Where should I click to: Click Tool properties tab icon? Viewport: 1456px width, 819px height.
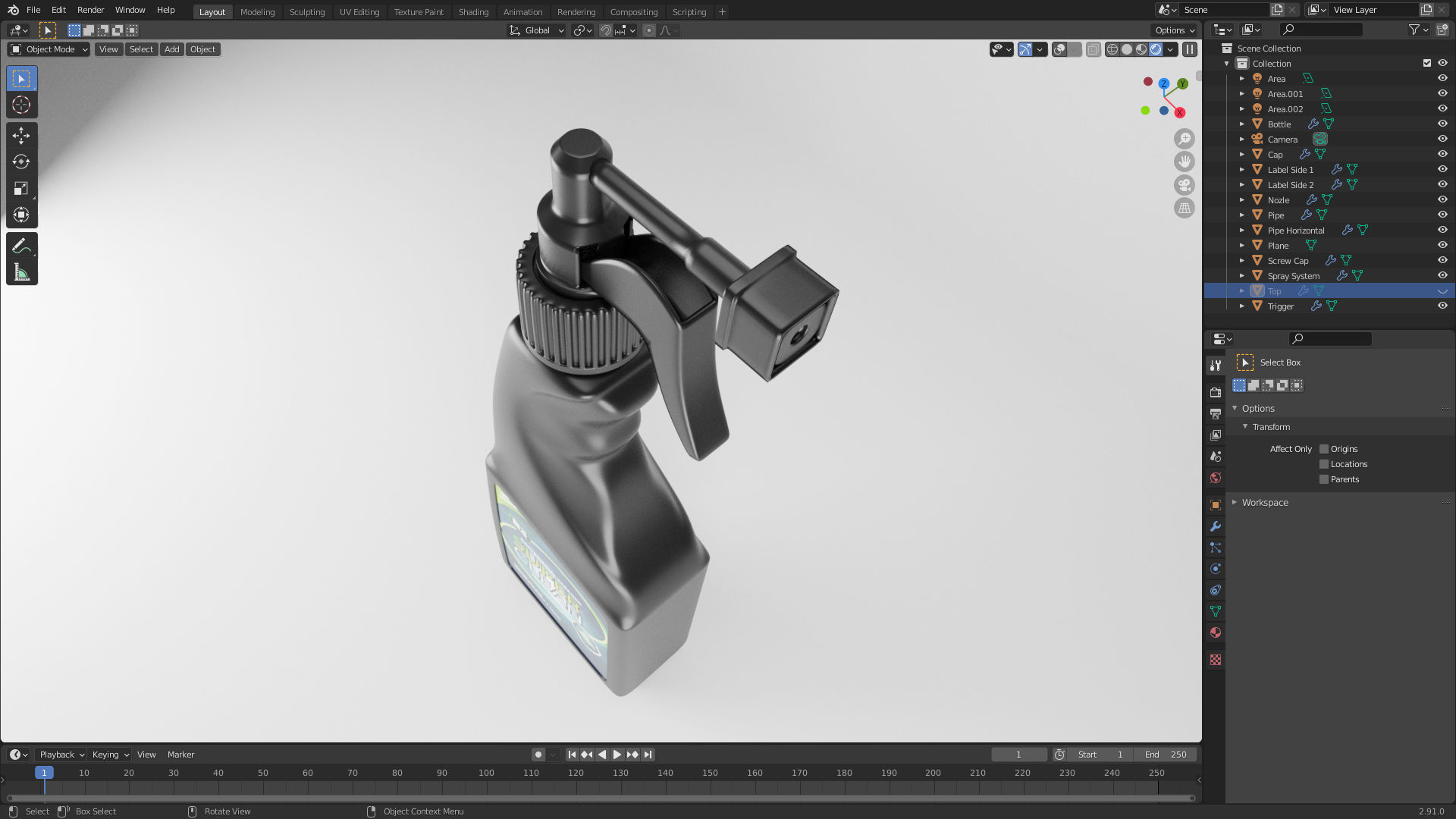tap(1216, 365)
